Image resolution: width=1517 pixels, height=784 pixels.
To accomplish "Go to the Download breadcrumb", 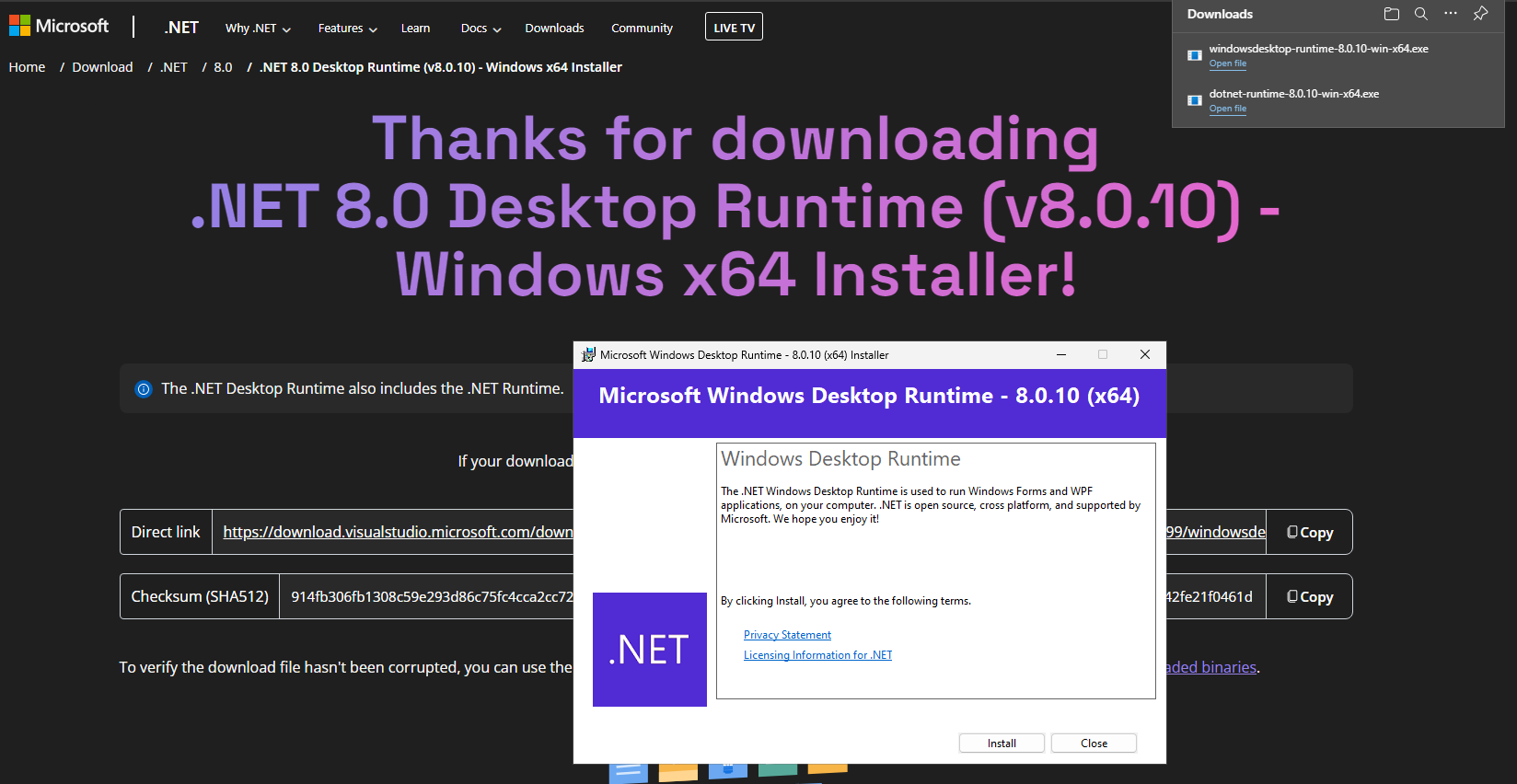I will point(102,67).
